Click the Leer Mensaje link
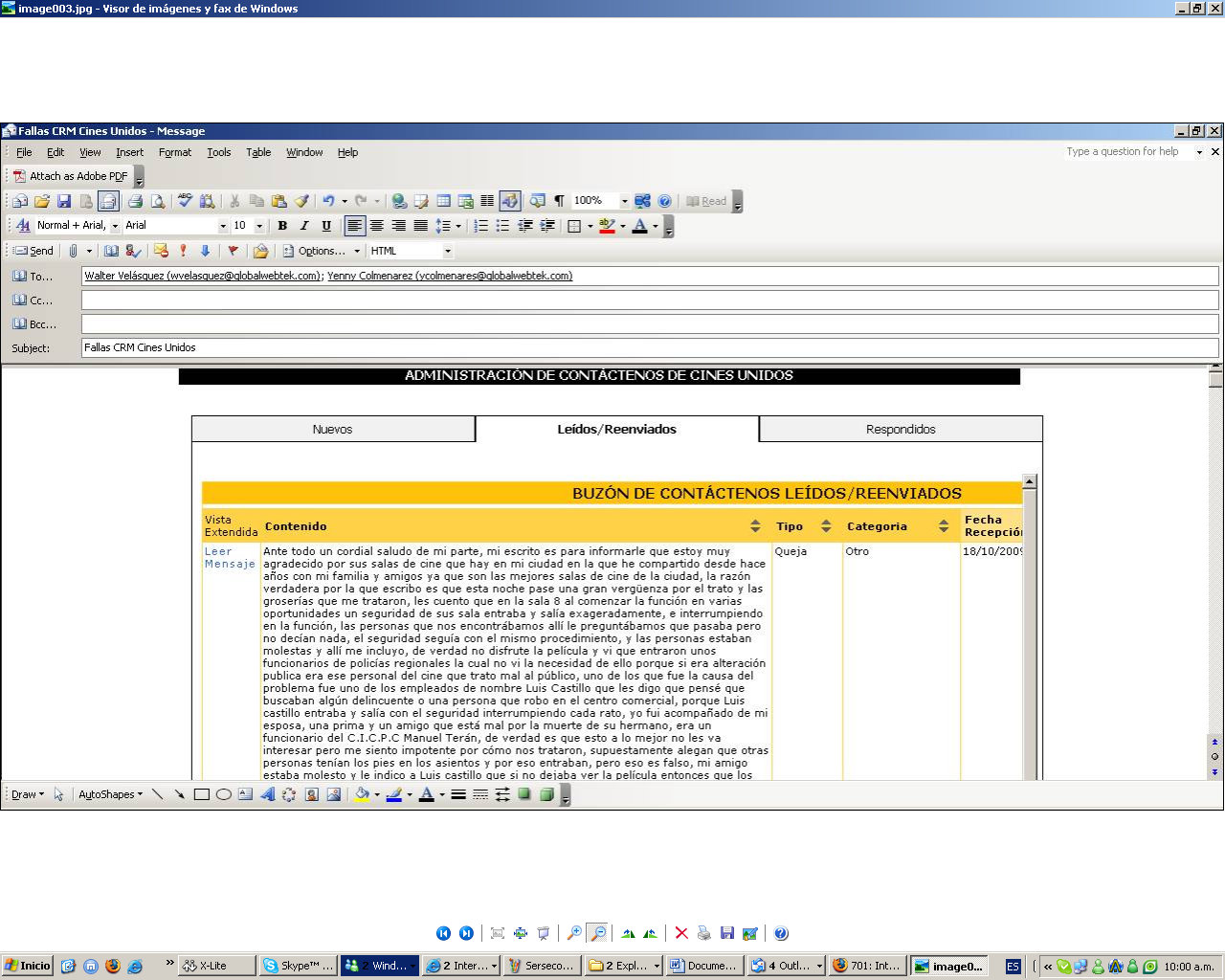Screen dimensions: 1225x980 tap(230, 557)
